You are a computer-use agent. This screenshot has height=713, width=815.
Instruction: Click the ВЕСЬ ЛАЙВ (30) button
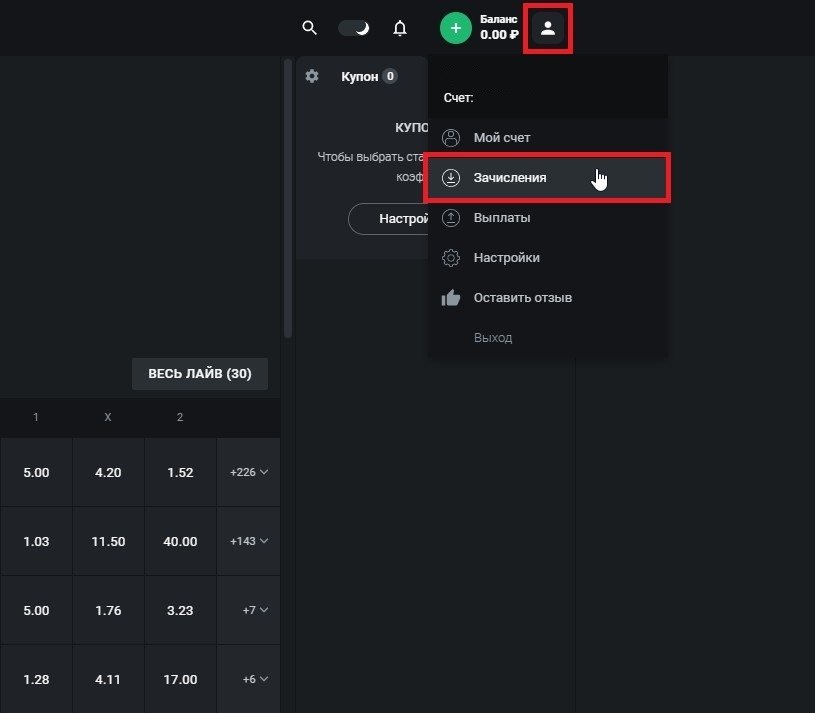pyautogui.click(x=200, y=374)
